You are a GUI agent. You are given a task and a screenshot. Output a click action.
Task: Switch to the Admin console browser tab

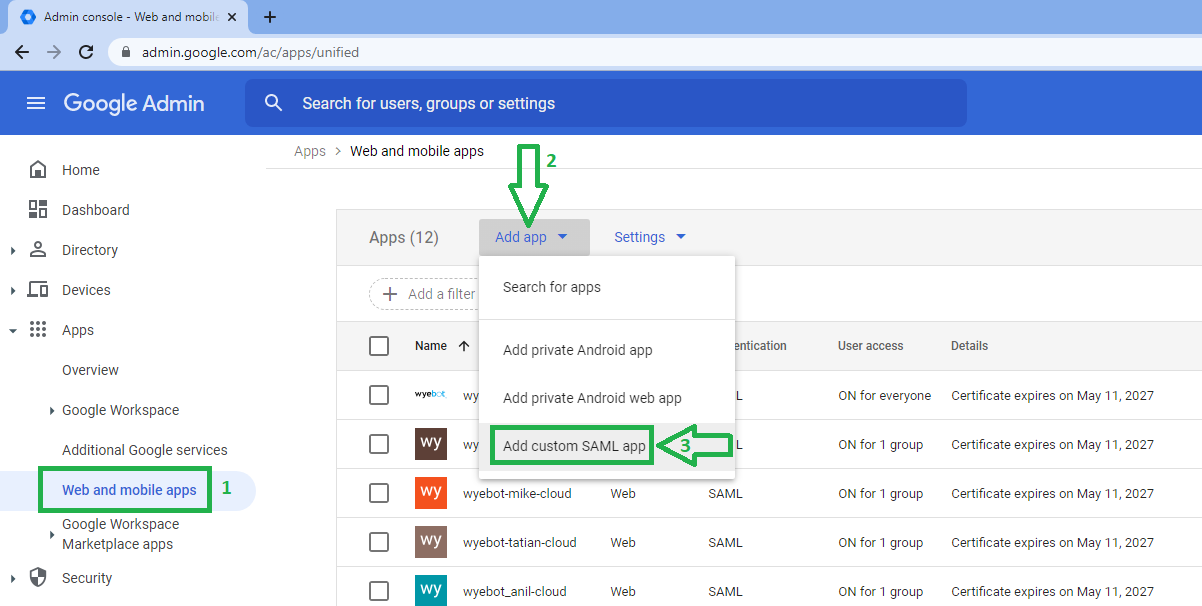[x=130, y=17]
